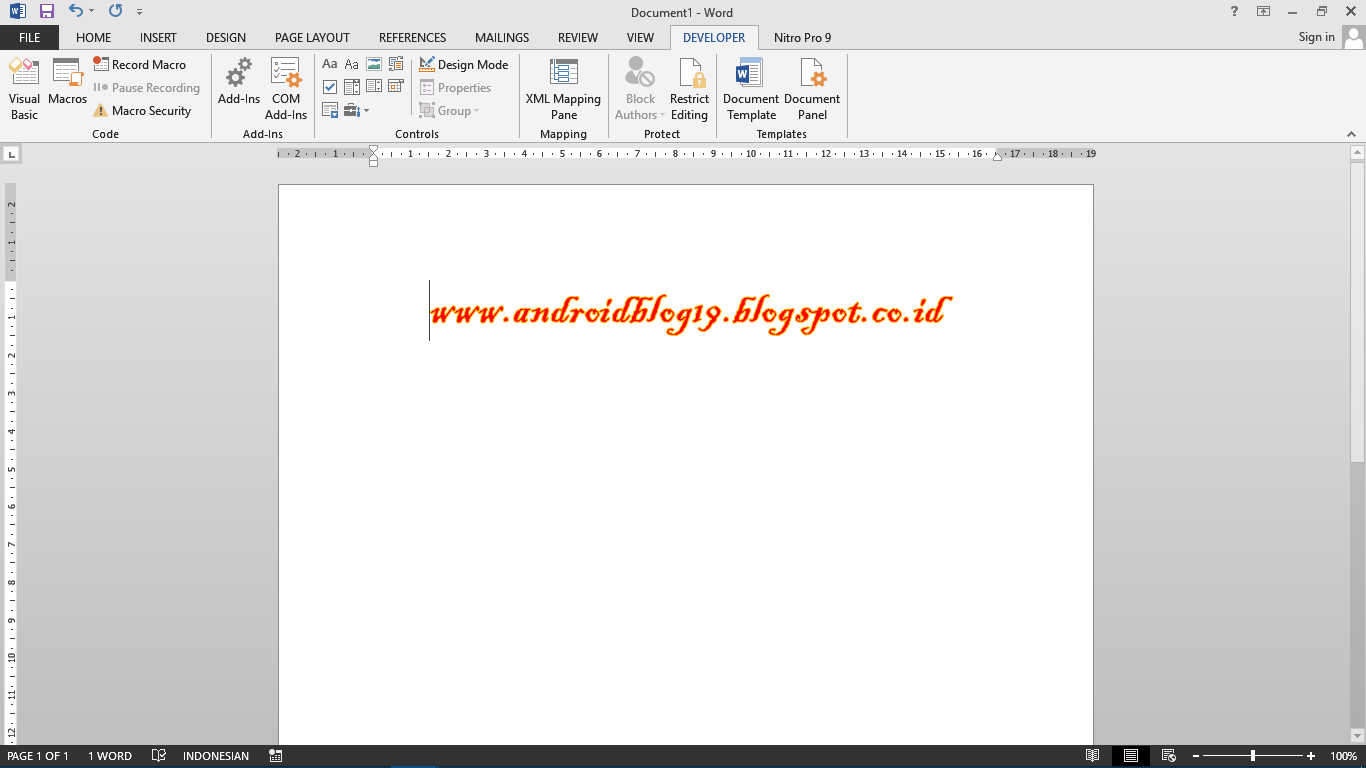Click Macro Security in Code group

pos(146,110)
